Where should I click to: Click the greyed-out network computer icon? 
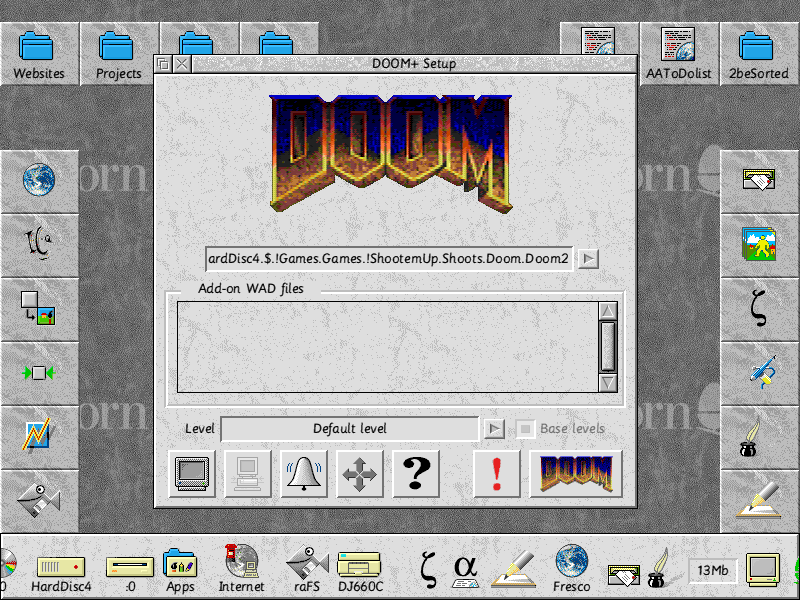click(x=247, y=474)
